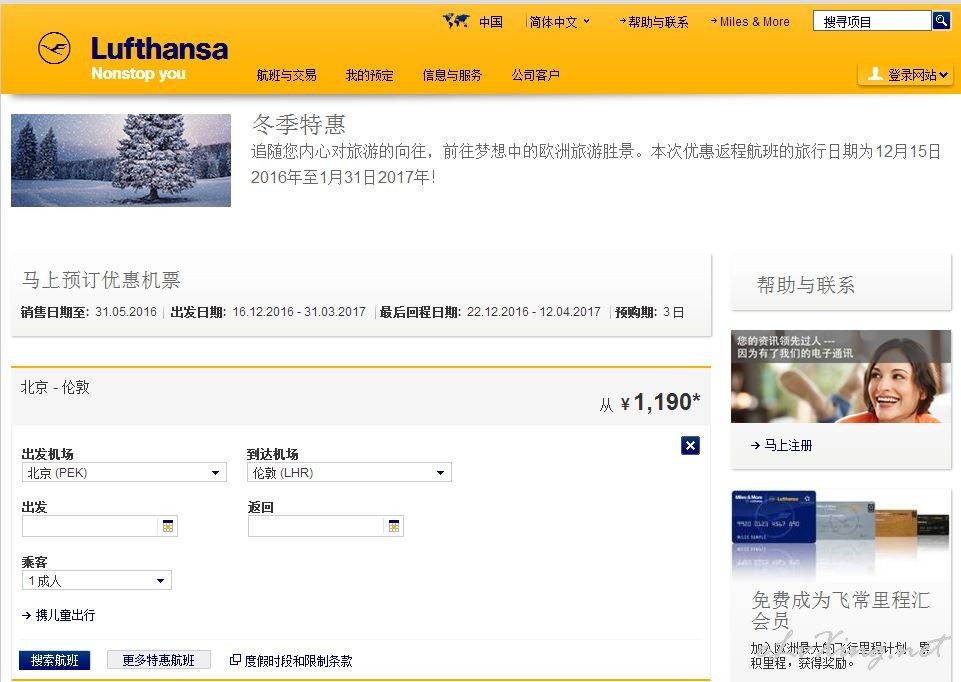Viewport: 961px width, 682px height.
Task: Click the 免费成为飞常里程汇会员 heading
Action: click(x=840, y=610)
